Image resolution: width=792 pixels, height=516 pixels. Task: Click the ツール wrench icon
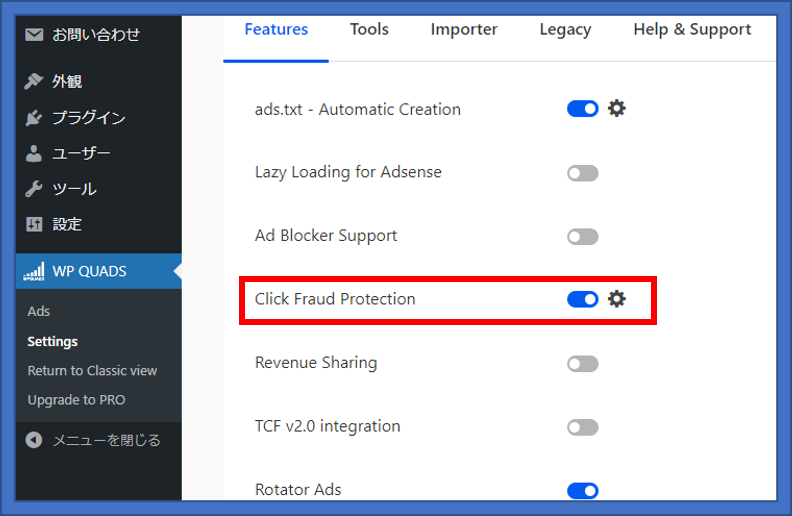point(34,189)
